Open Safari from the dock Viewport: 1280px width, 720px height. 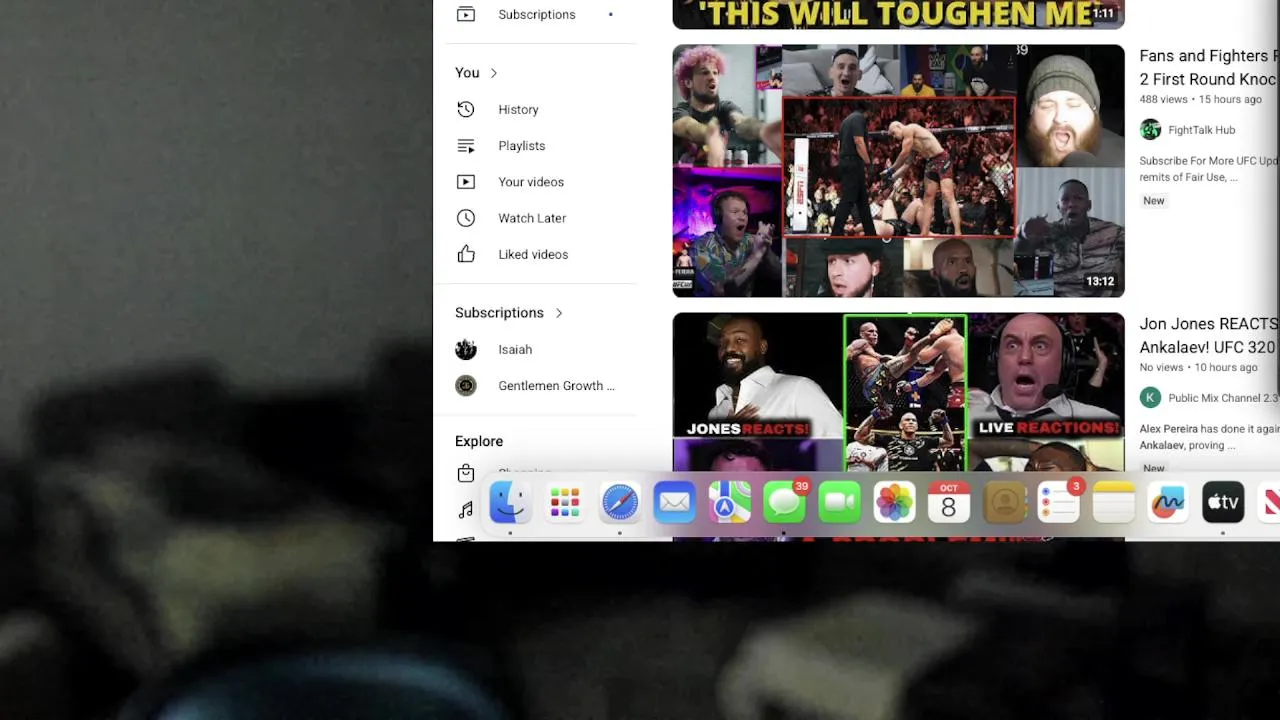pyautogui.click(x=620, y=503)
